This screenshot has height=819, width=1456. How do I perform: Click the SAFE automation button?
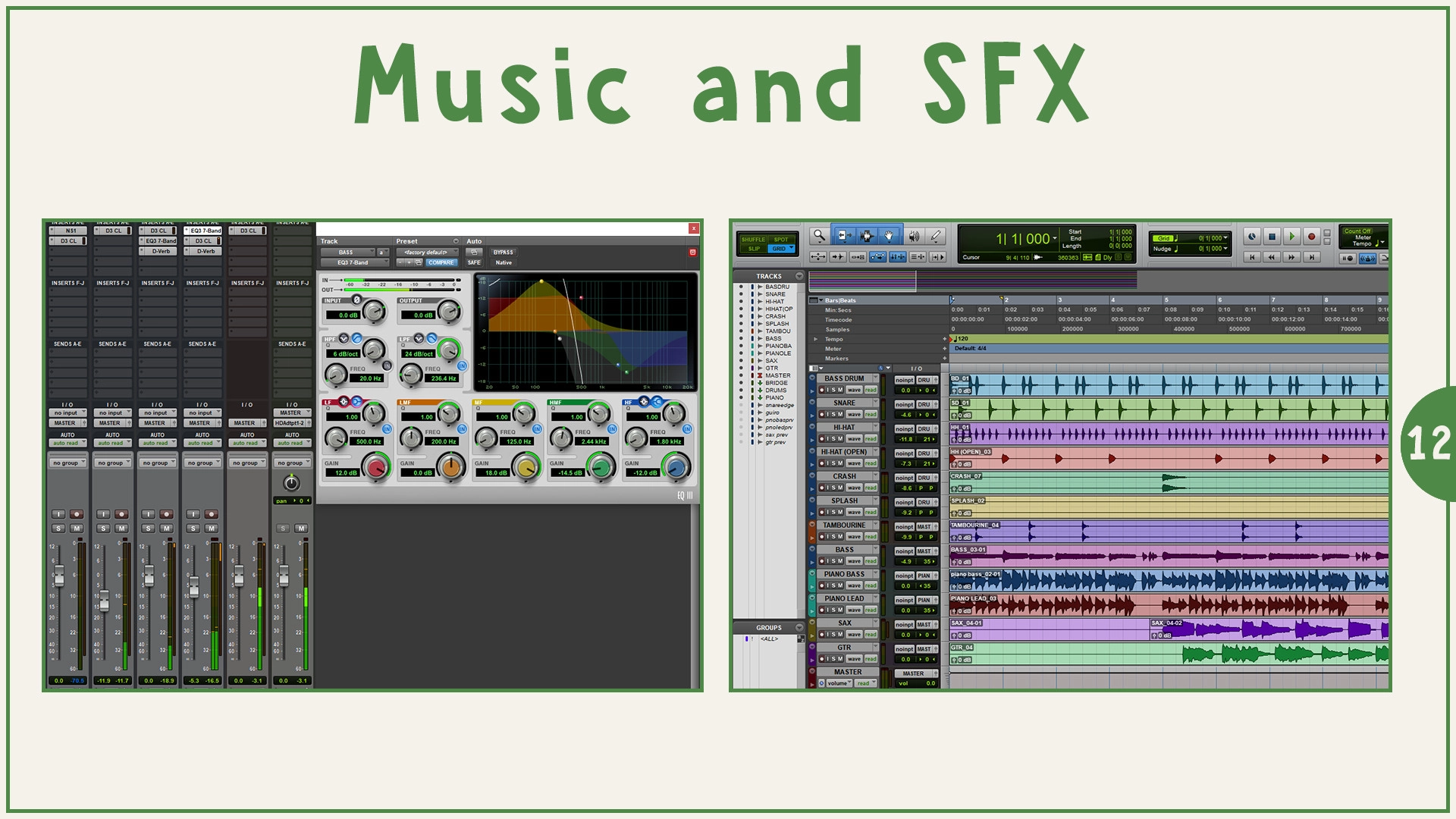point(474,262)
